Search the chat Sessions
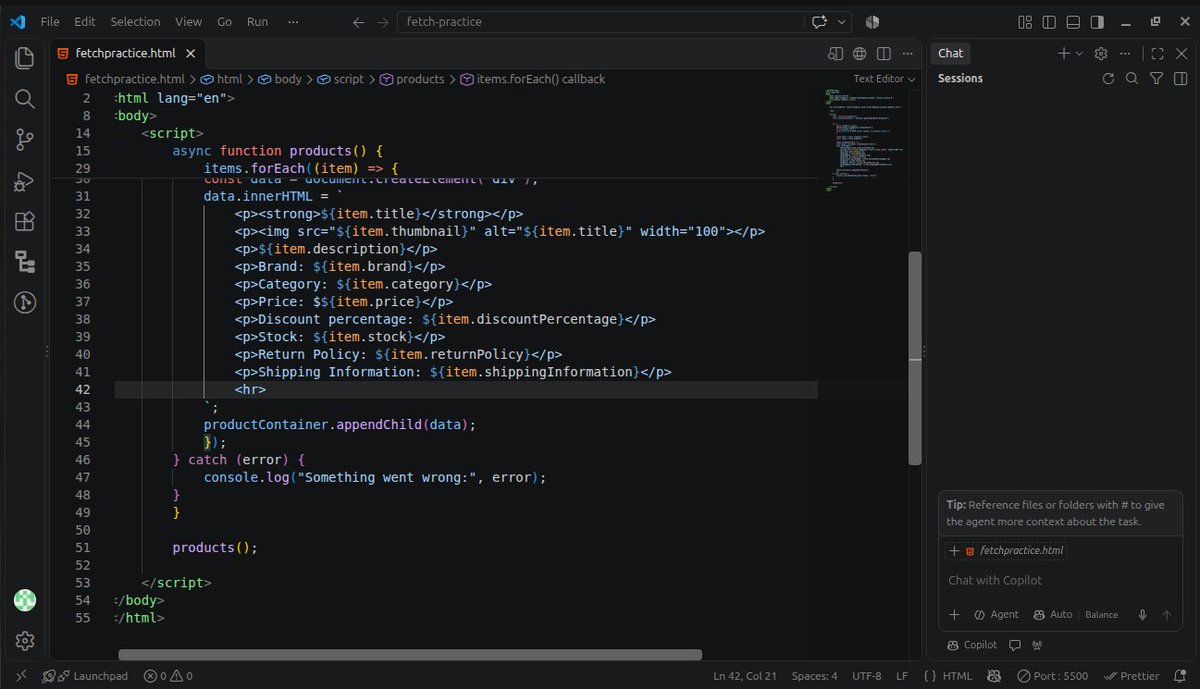 (1132, 78)
